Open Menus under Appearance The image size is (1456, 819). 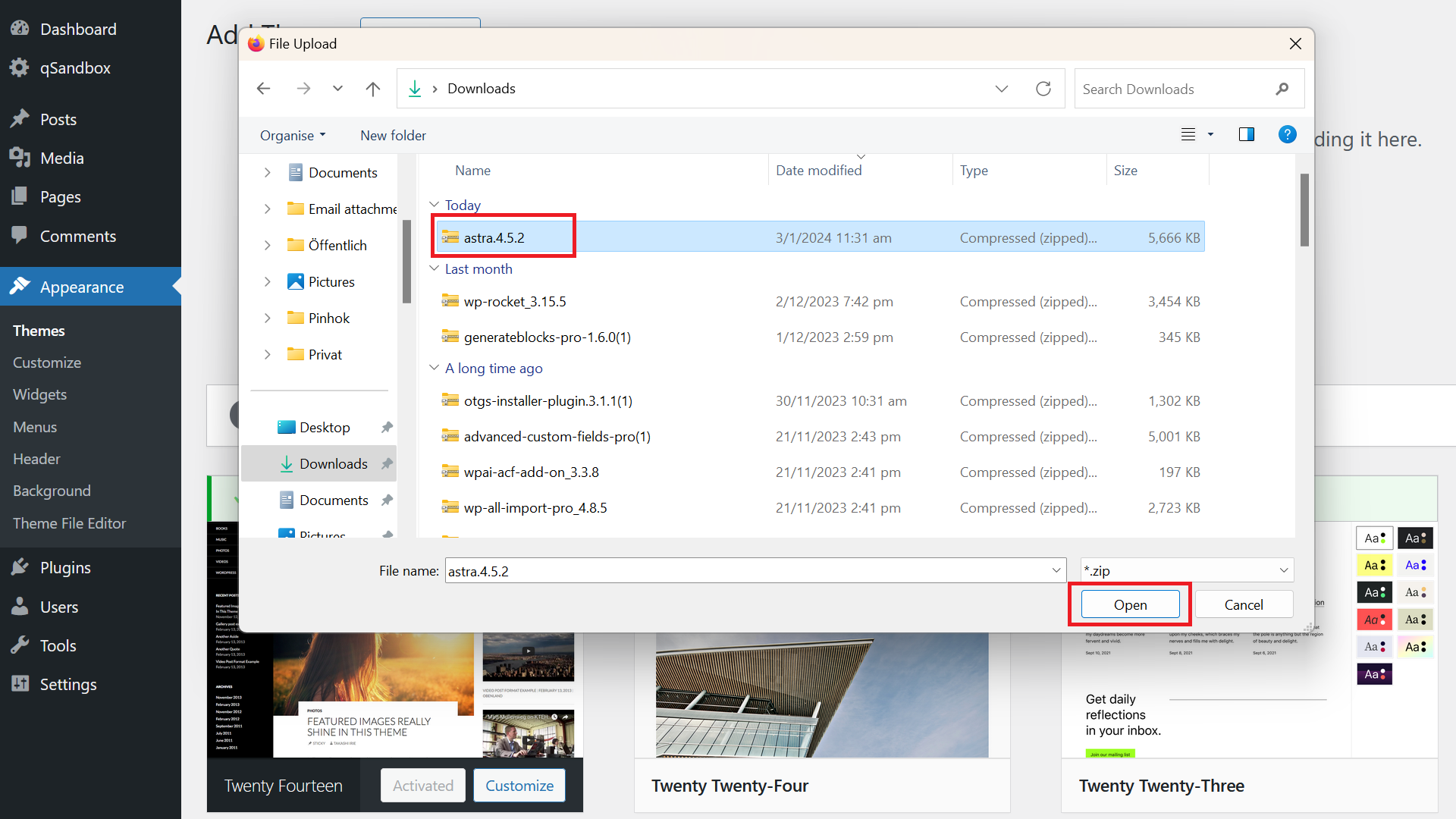pos(35,427)
